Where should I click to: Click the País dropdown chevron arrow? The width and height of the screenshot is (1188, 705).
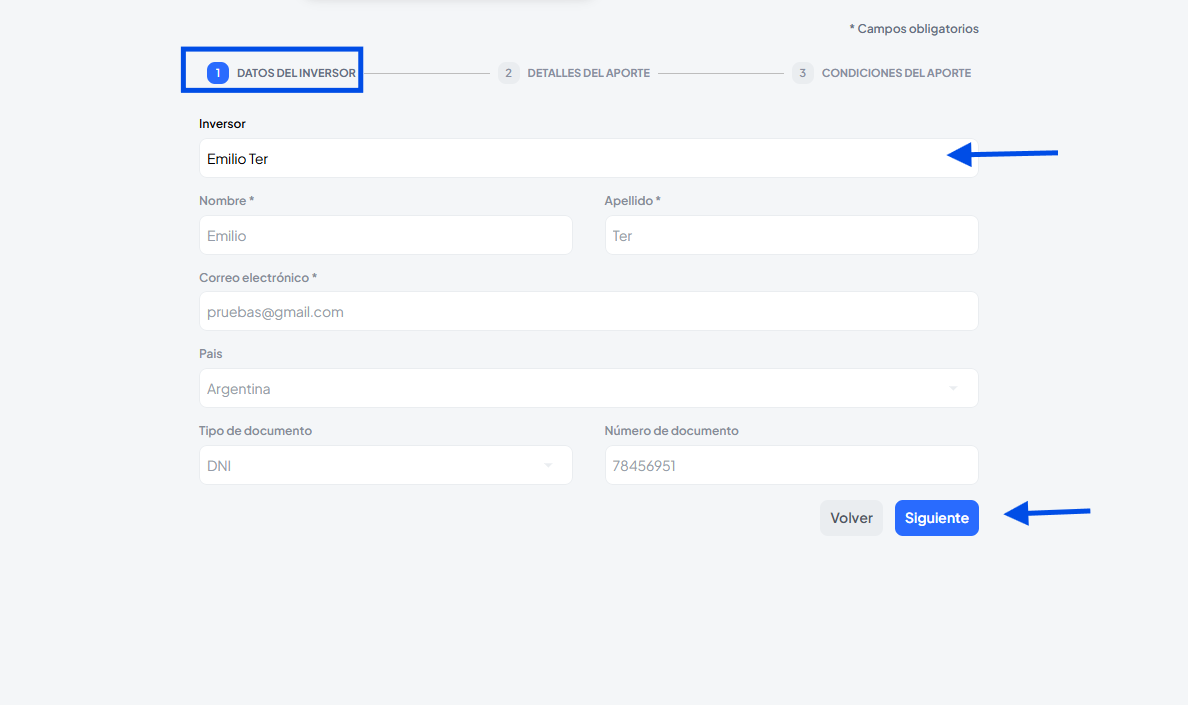pos(953,388)
